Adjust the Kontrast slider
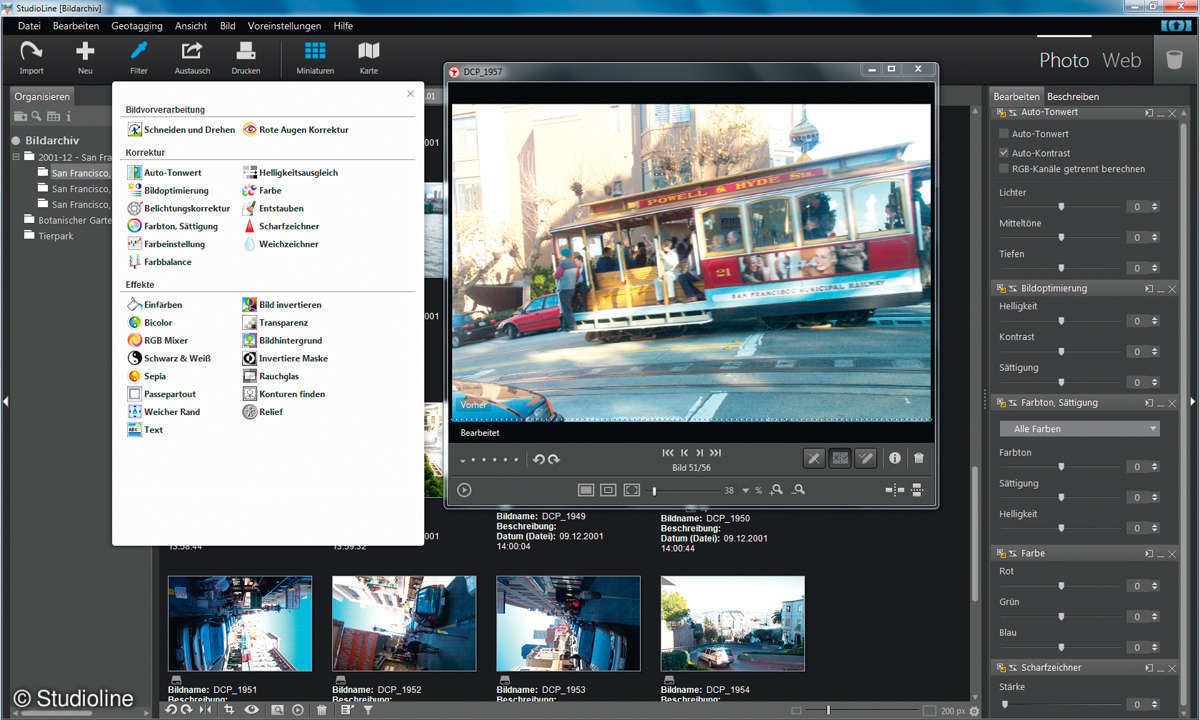The height and width of the screenshot is (720, 1200). [x=1061, y=352]
